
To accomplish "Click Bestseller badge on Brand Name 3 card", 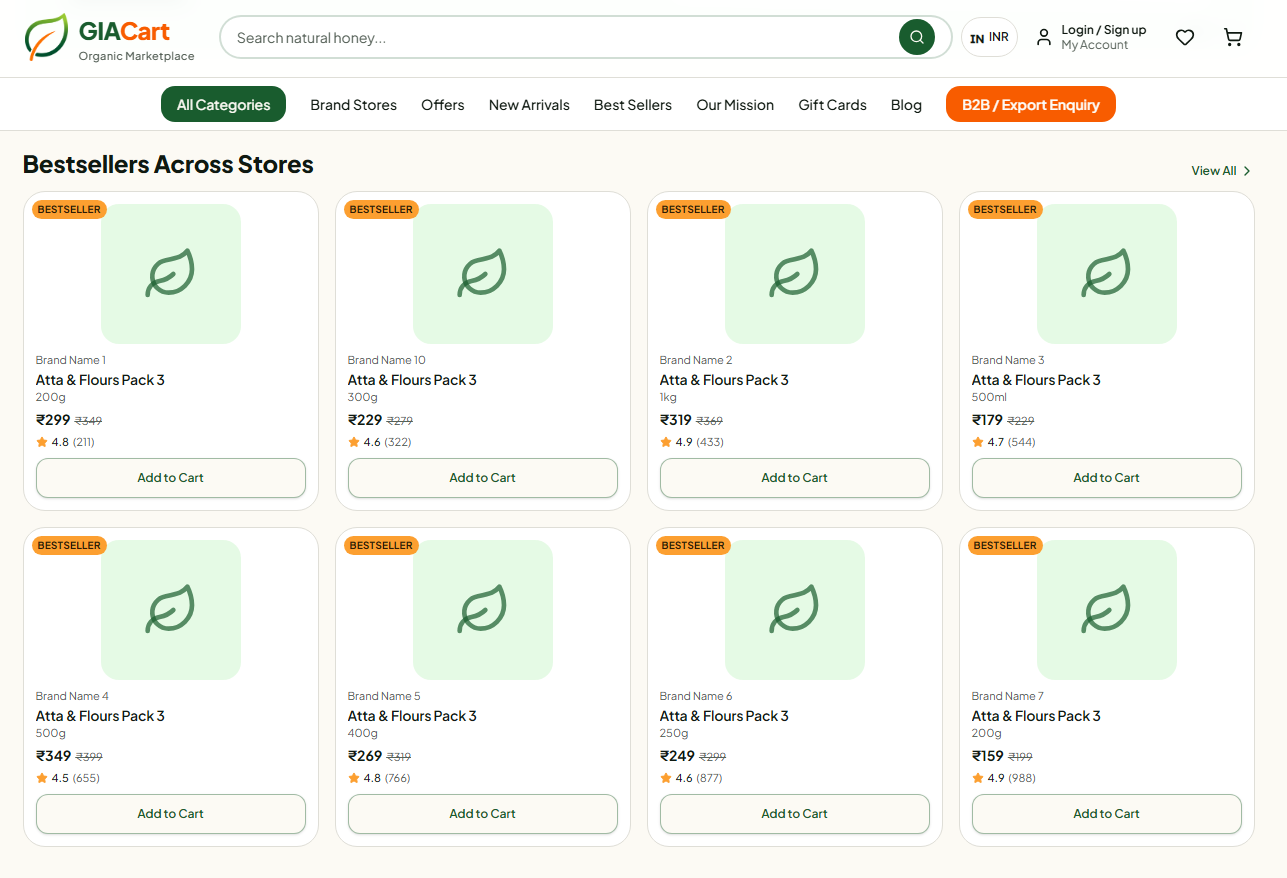I will coord(1005,209).
